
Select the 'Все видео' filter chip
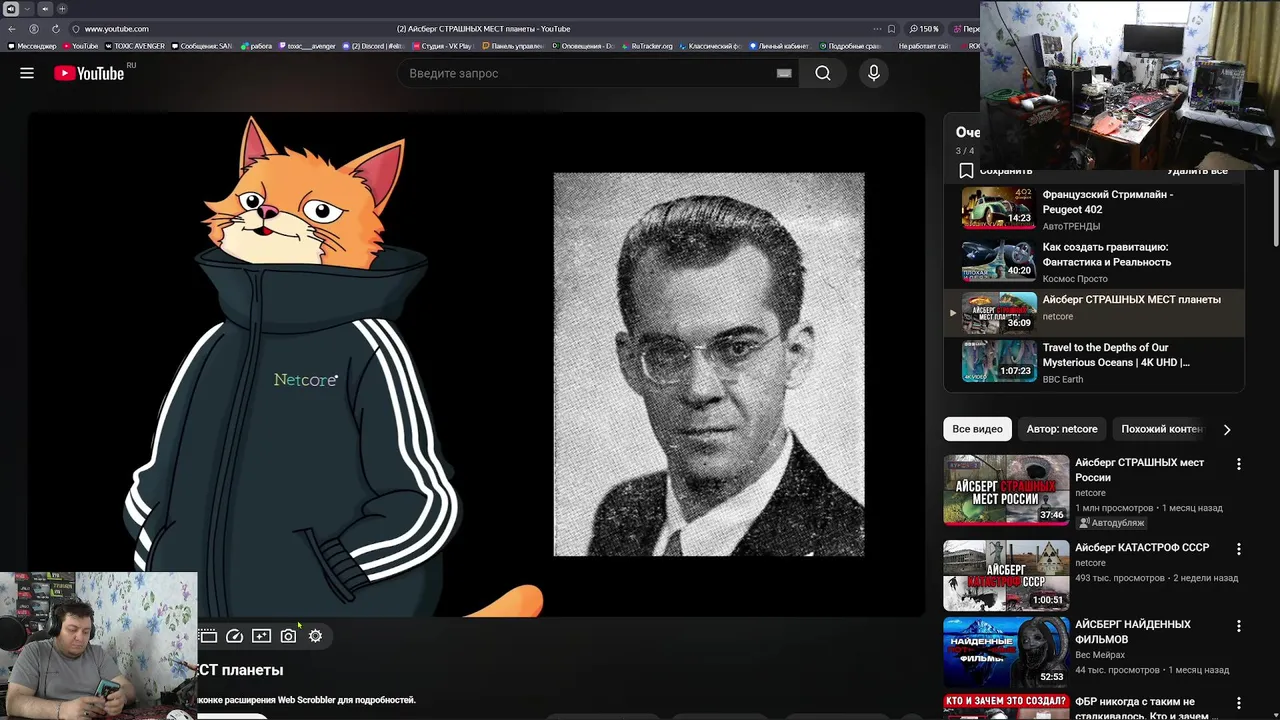click(977, 429)
